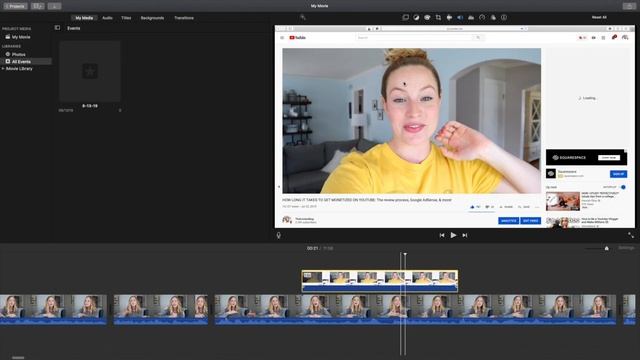
Task: Open the Color Balance tool
Action: coord(416,18)
